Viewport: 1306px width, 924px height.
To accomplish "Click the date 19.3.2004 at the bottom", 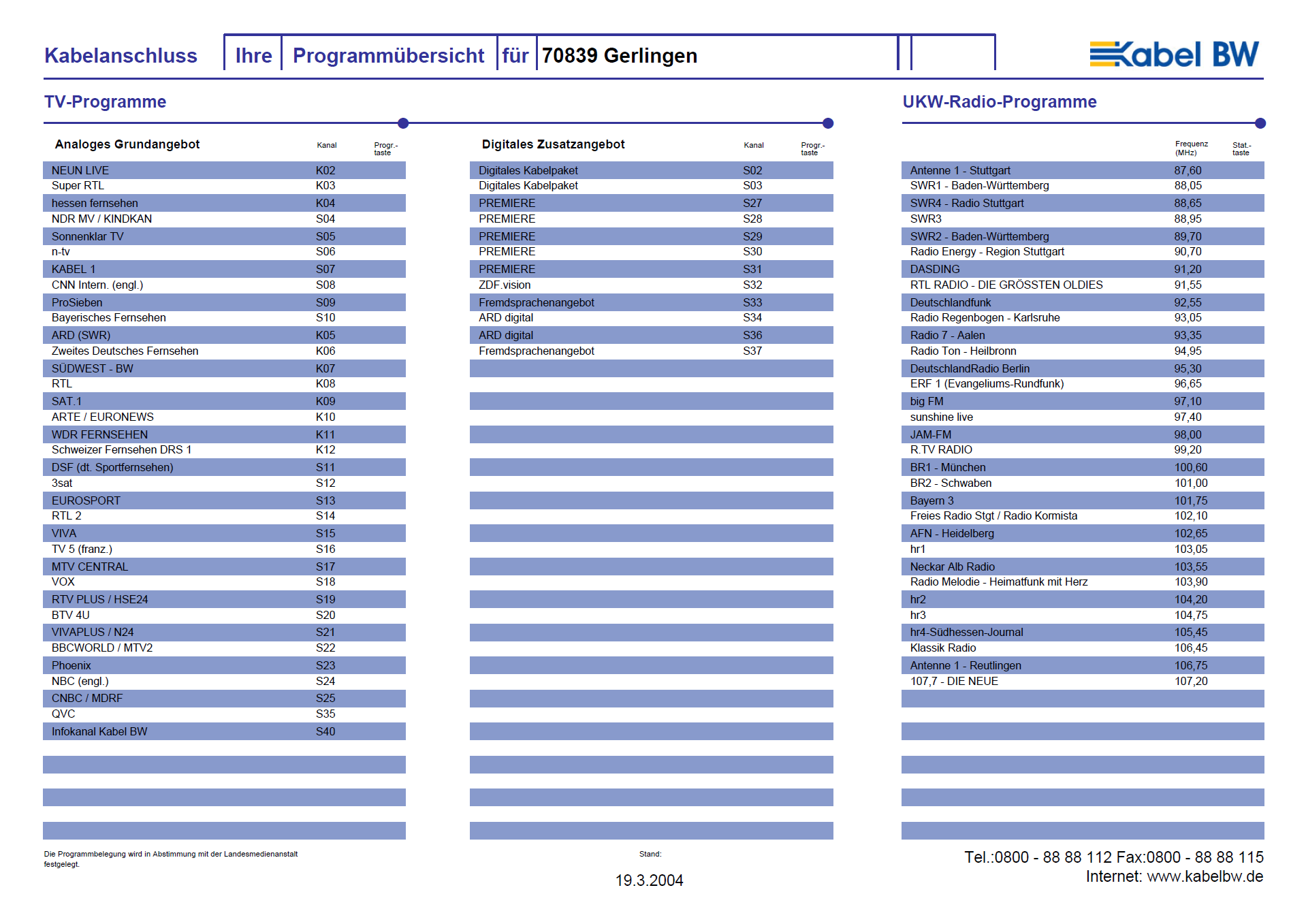I will point(649,880).
